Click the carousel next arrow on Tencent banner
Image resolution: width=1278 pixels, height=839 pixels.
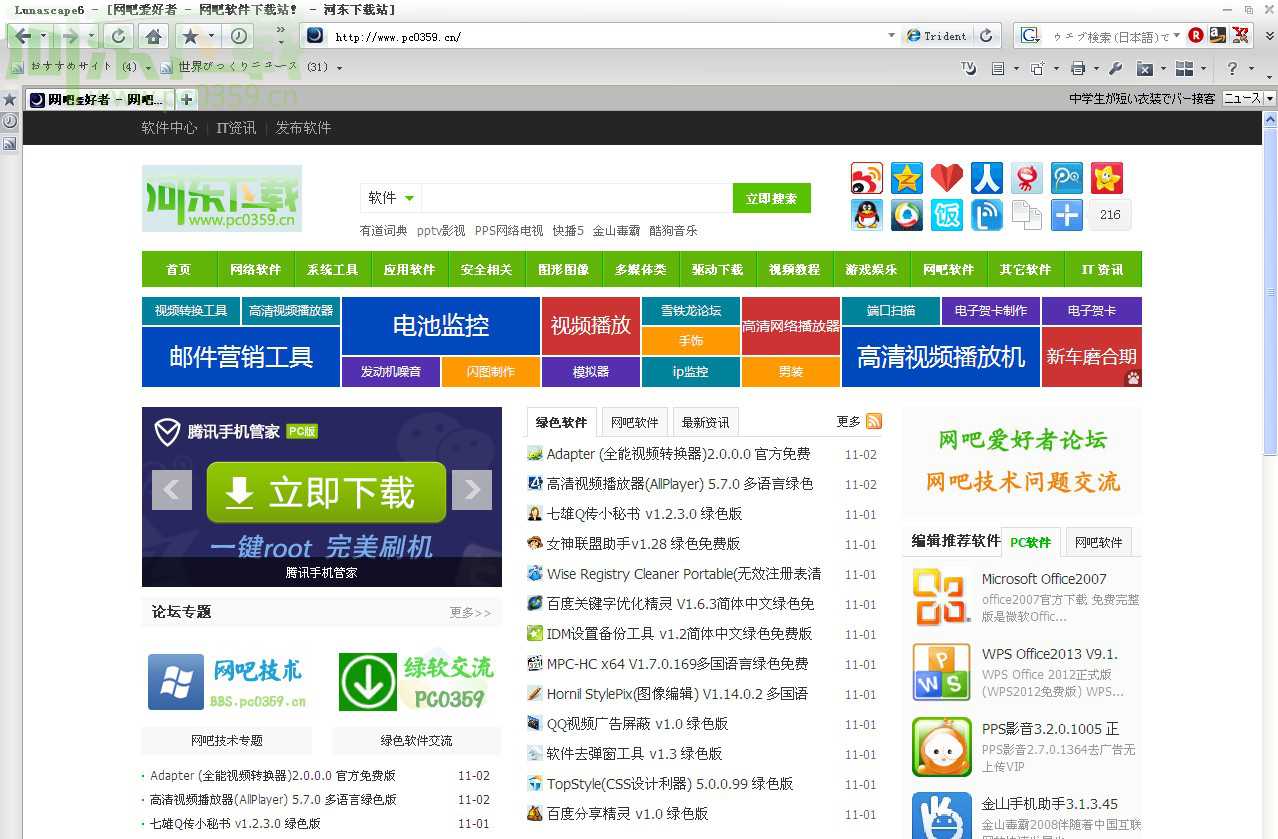(x=472, y=491)
